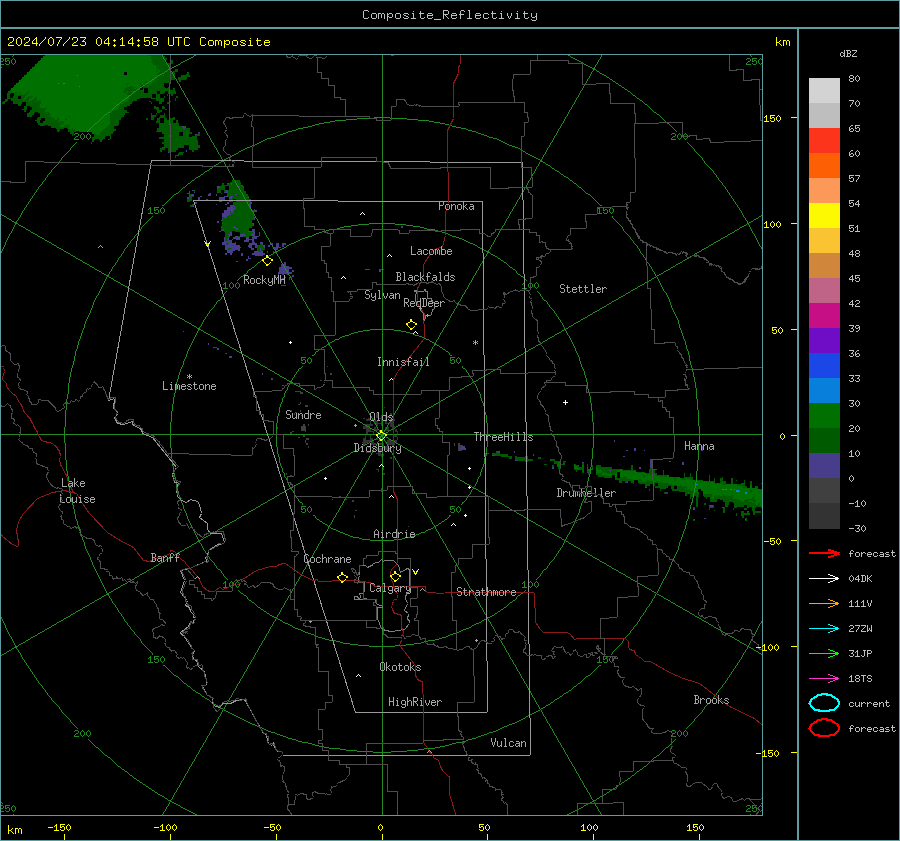Click the Innisfail map label
This screenshot has height=841, width=900.
403,362
